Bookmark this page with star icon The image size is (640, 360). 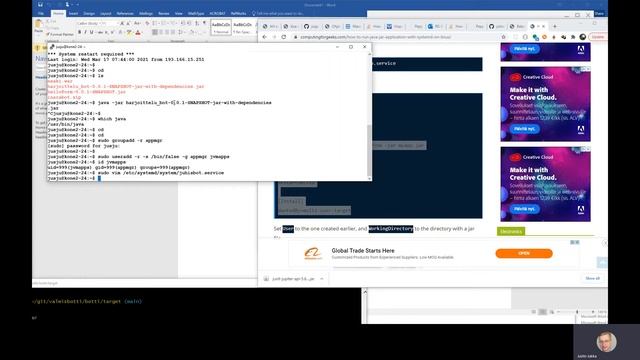pyautogui.click(x=504, y=37)
